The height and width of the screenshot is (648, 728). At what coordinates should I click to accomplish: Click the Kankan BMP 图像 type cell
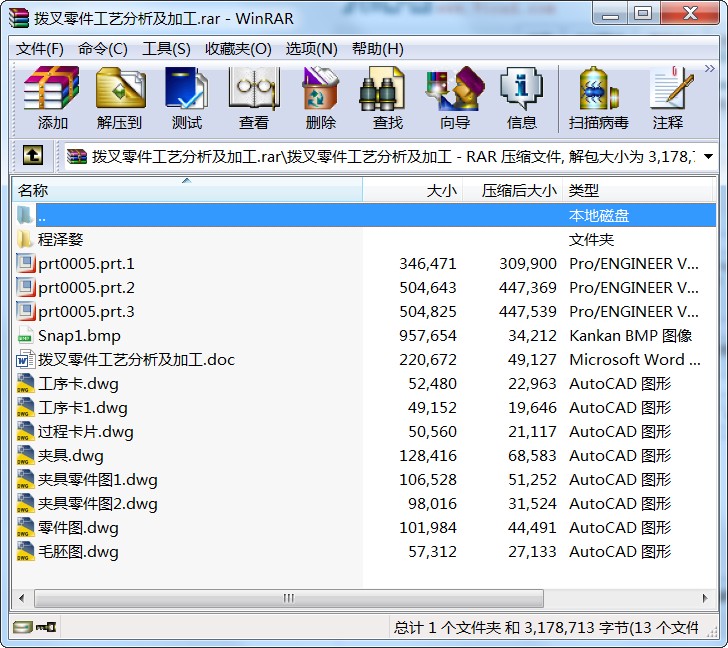tap(630, 336)
